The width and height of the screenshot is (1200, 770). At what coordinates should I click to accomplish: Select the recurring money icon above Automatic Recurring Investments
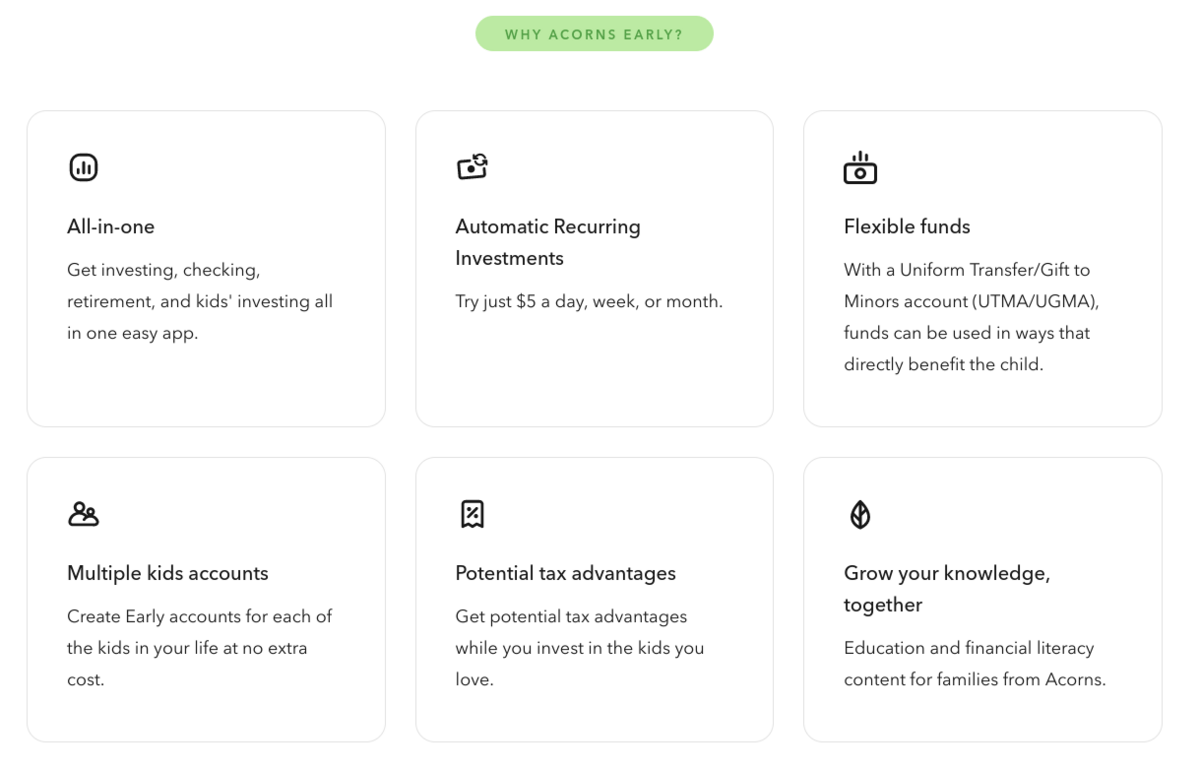tap(472, 166)
